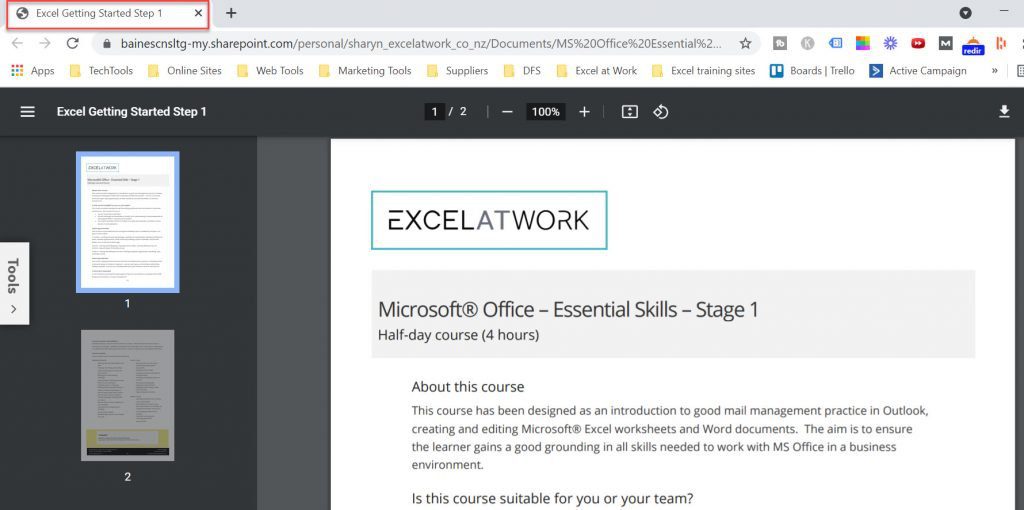
Task: Click the rotate counterclockwise icon
Action: [x=661, y=112]
